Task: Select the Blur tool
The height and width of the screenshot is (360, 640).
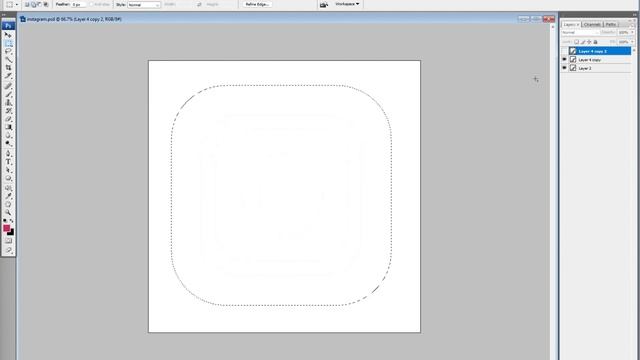Action: (8, 135)
